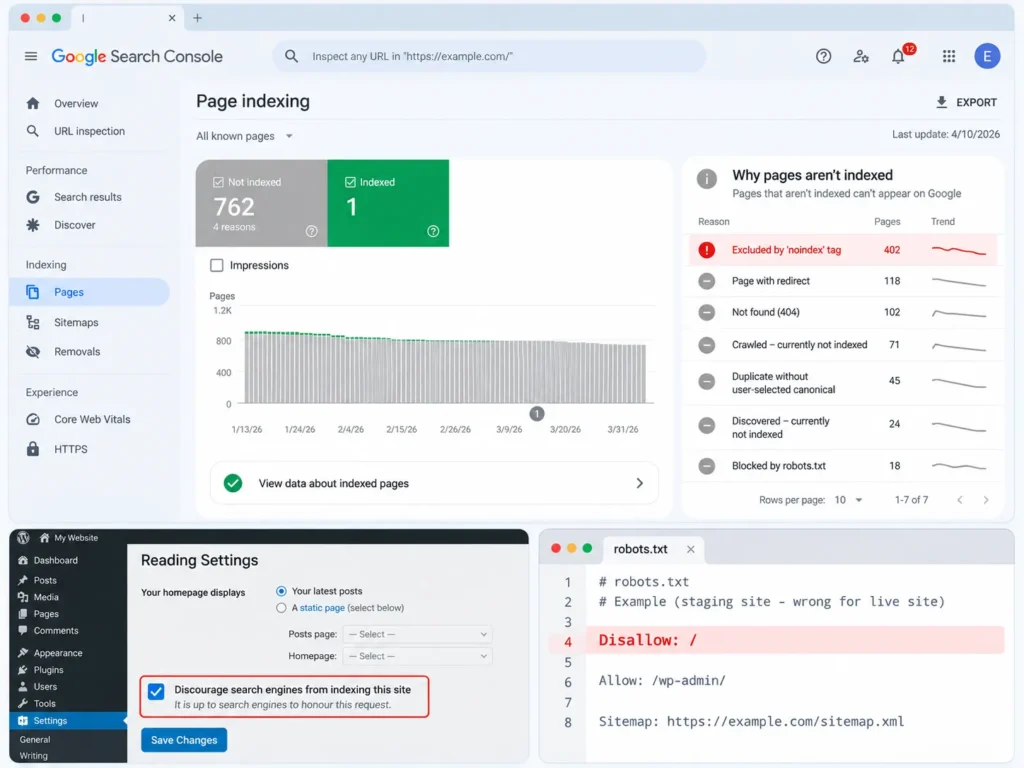
Task: Open users and permissions settings icon
Action: click(x=861, y=56)
